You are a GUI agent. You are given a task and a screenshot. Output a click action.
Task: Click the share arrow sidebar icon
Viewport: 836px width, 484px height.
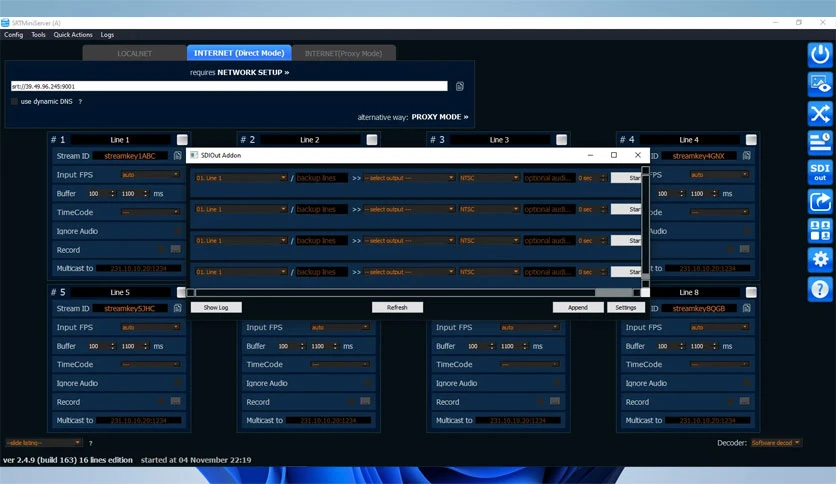click(820, 201)
